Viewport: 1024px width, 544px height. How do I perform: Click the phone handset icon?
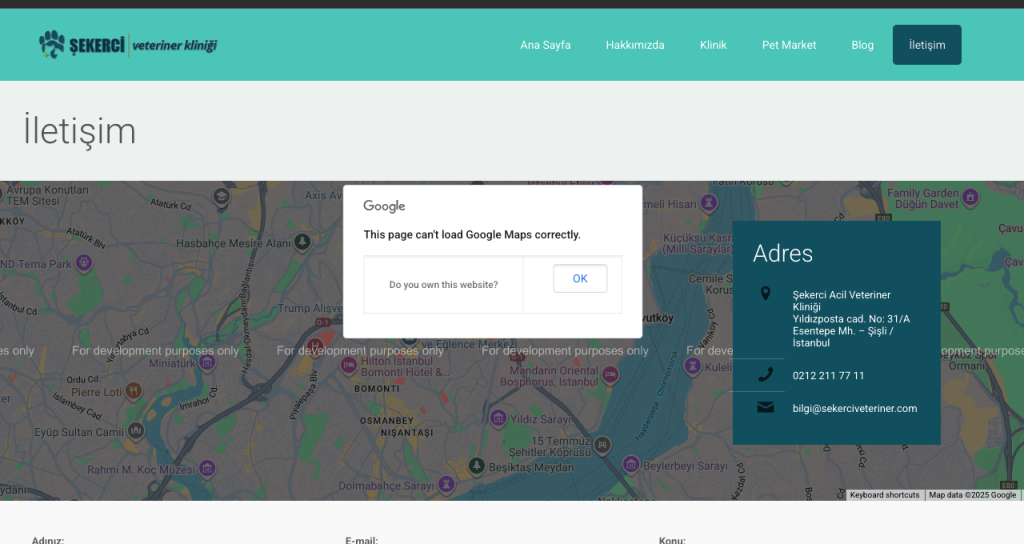pyautogui.click(x=766, y=375)
